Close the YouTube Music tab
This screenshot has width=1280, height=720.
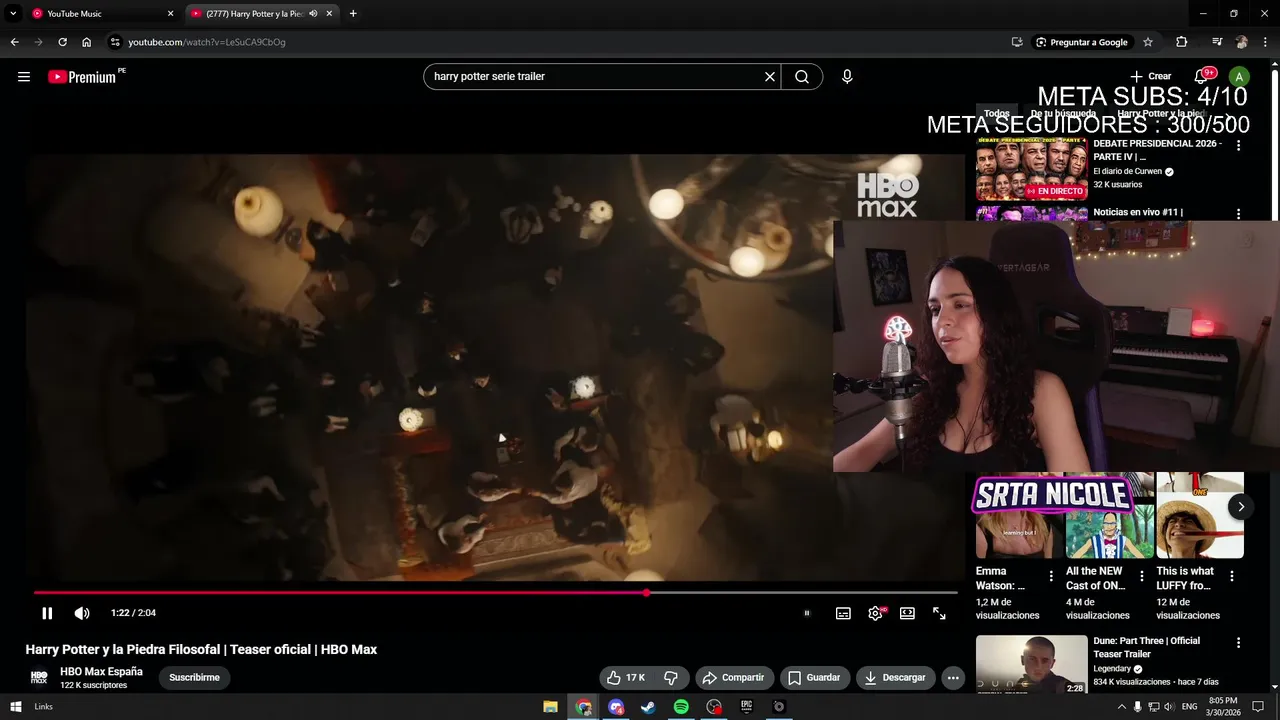point(170,14)
